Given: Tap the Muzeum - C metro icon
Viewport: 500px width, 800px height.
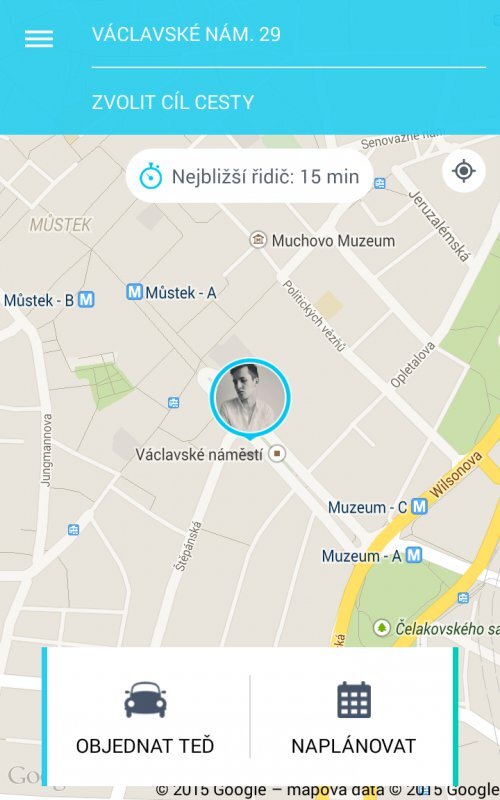Looking at the screenshot, I should click(419, 507).
